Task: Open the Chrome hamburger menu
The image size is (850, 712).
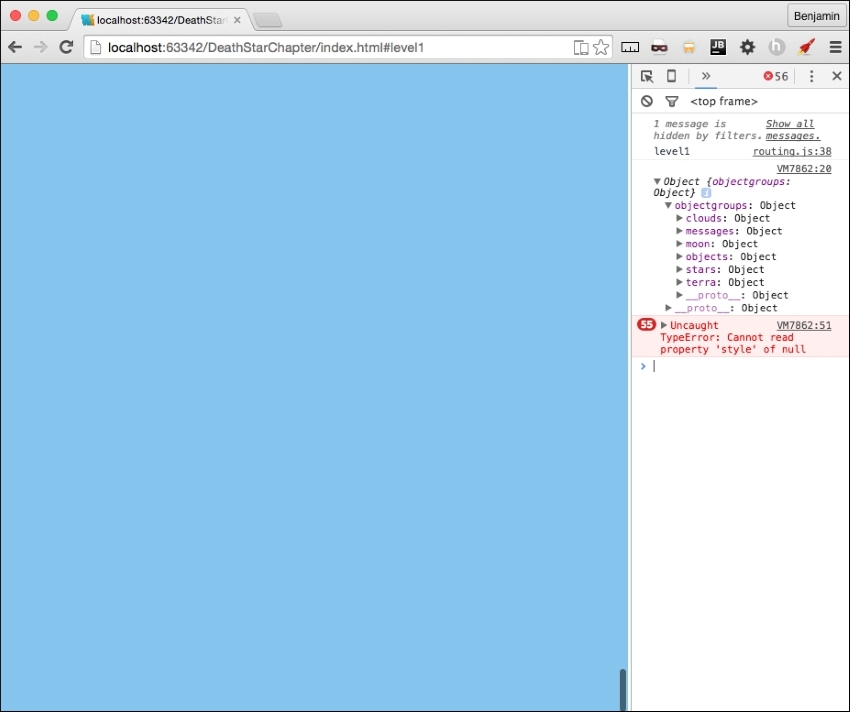Action: pyautogui.click(x=836, y=46)
